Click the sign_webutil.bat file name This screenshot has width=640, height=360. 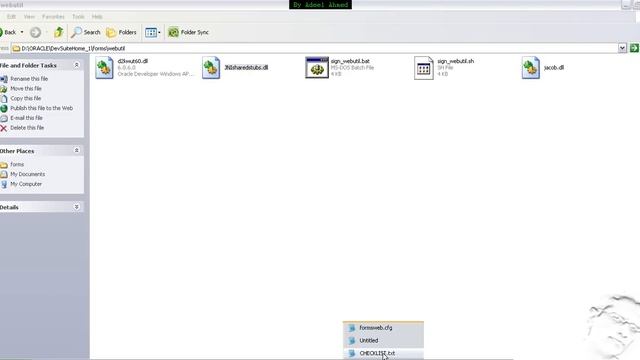[350, 61]
